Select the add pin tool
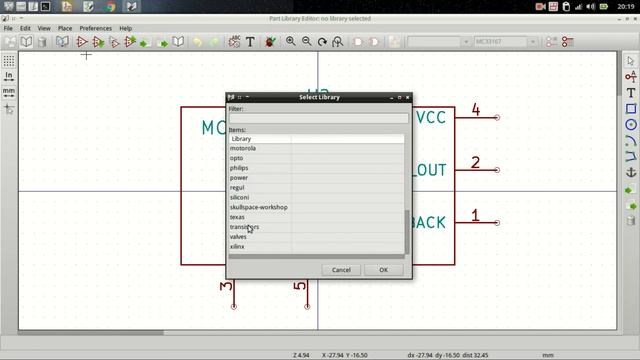The height and width of the screenshot is (360, 640). coord(631,76)
